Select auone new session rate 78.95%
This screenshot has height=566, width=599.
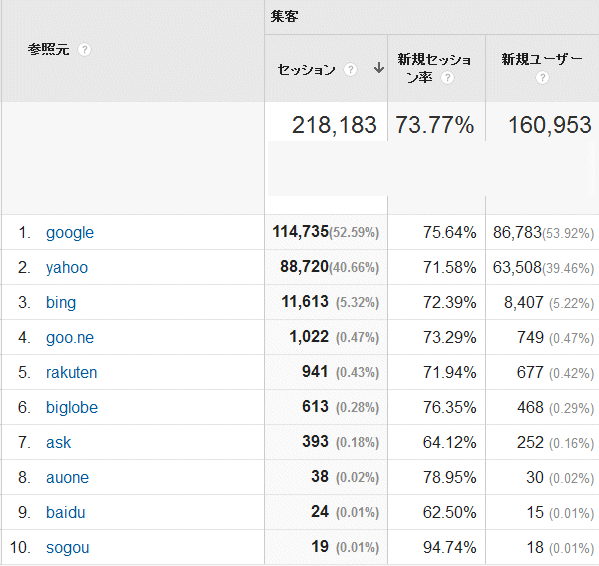[450, 478]
